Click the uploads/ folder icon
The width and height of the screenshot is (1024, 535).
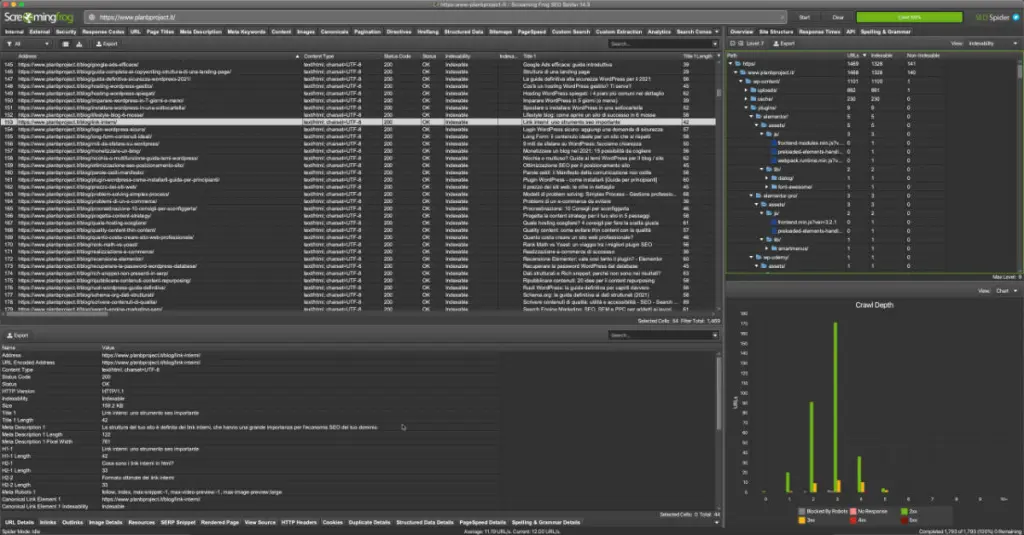pyautogui.click(x=753, y=90)
